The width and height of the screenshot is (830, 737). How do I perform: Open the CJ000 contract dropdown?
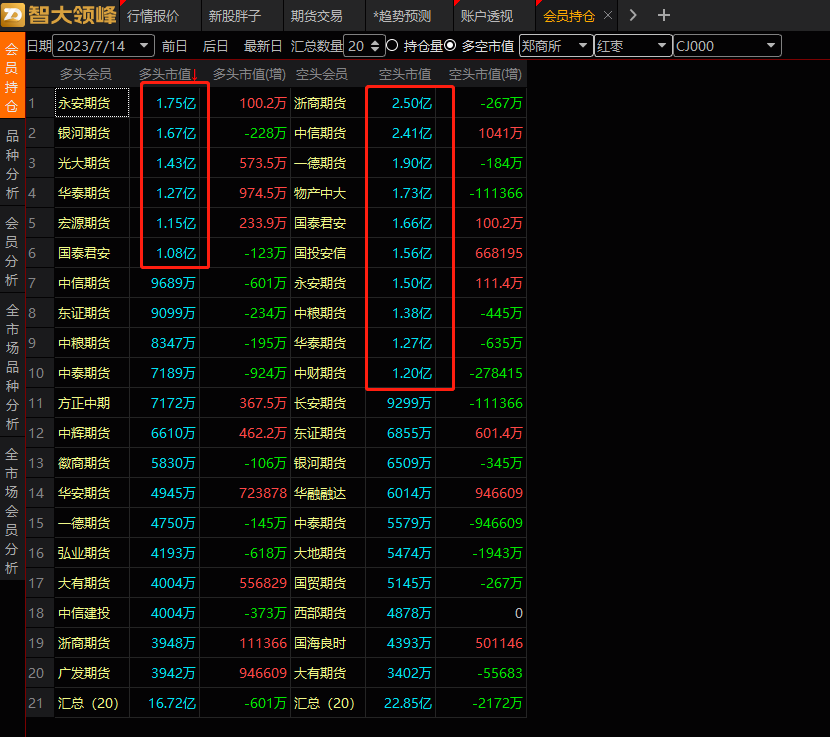(727, 46)
